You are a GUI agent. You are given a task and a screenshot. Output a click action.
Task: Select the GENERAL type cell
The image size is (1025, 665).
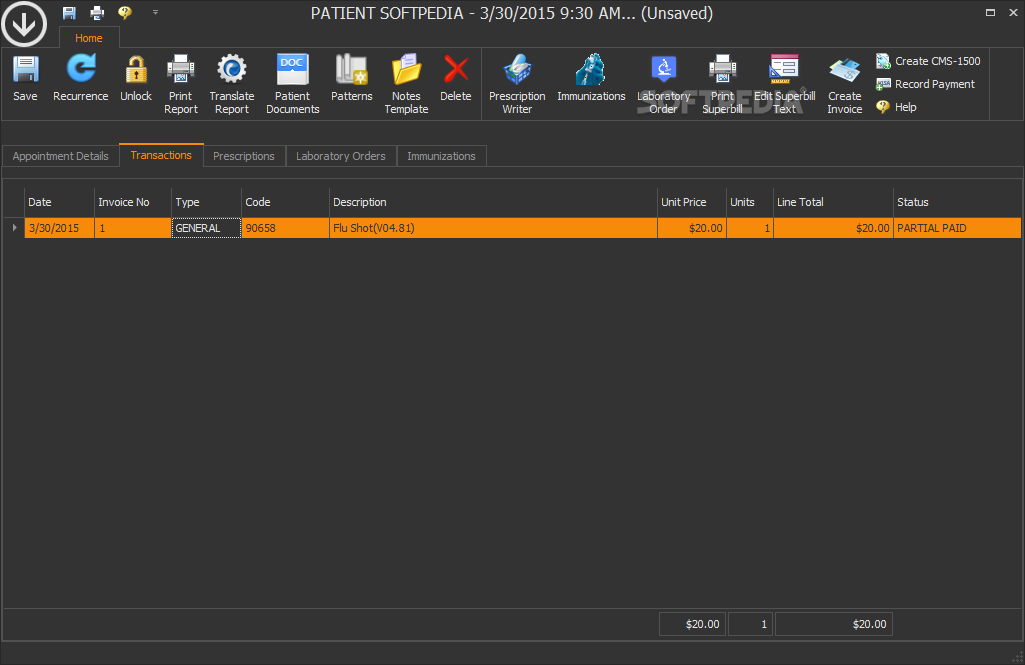pyautogui.click(x=207, y=228)
